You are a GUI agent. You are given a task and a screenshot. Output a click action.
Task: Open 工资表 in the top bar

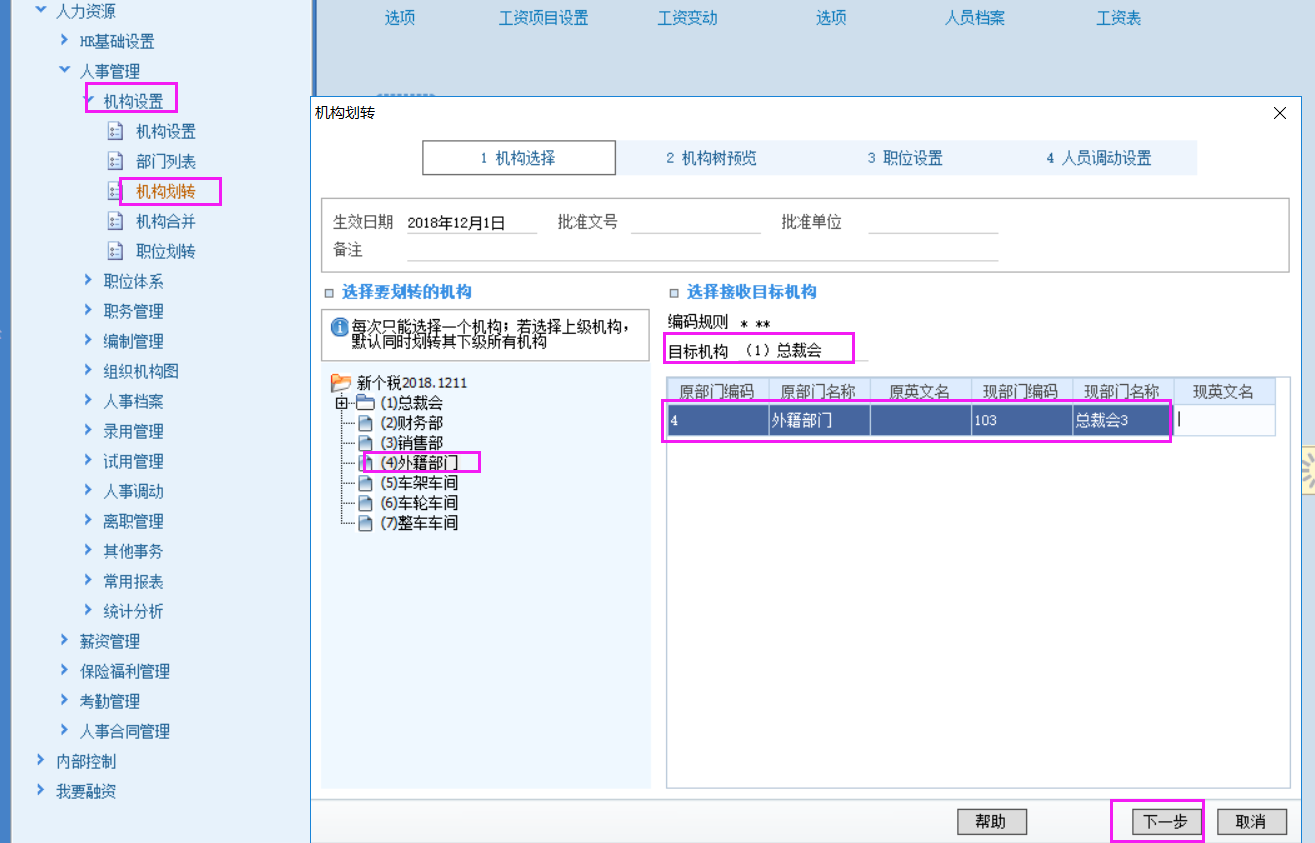pyautogui.click(x=1119, y=18)
